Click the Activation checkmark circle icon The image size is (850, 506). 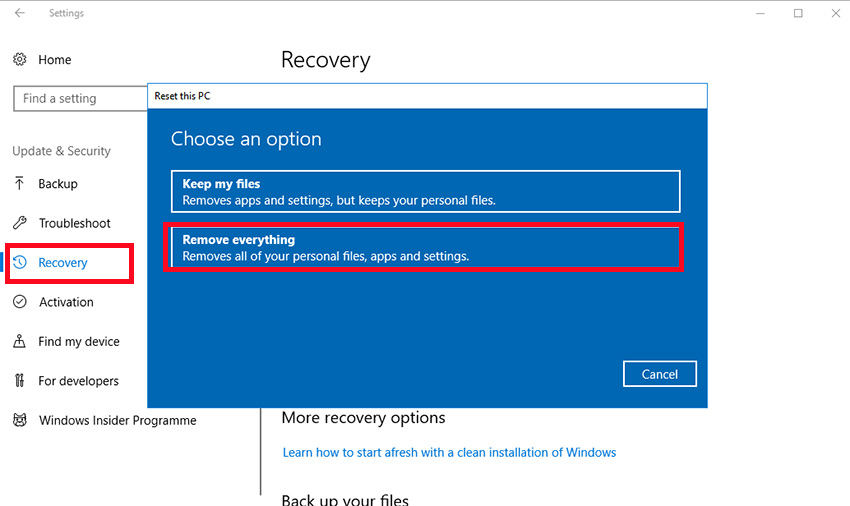(x=20, y=302)
